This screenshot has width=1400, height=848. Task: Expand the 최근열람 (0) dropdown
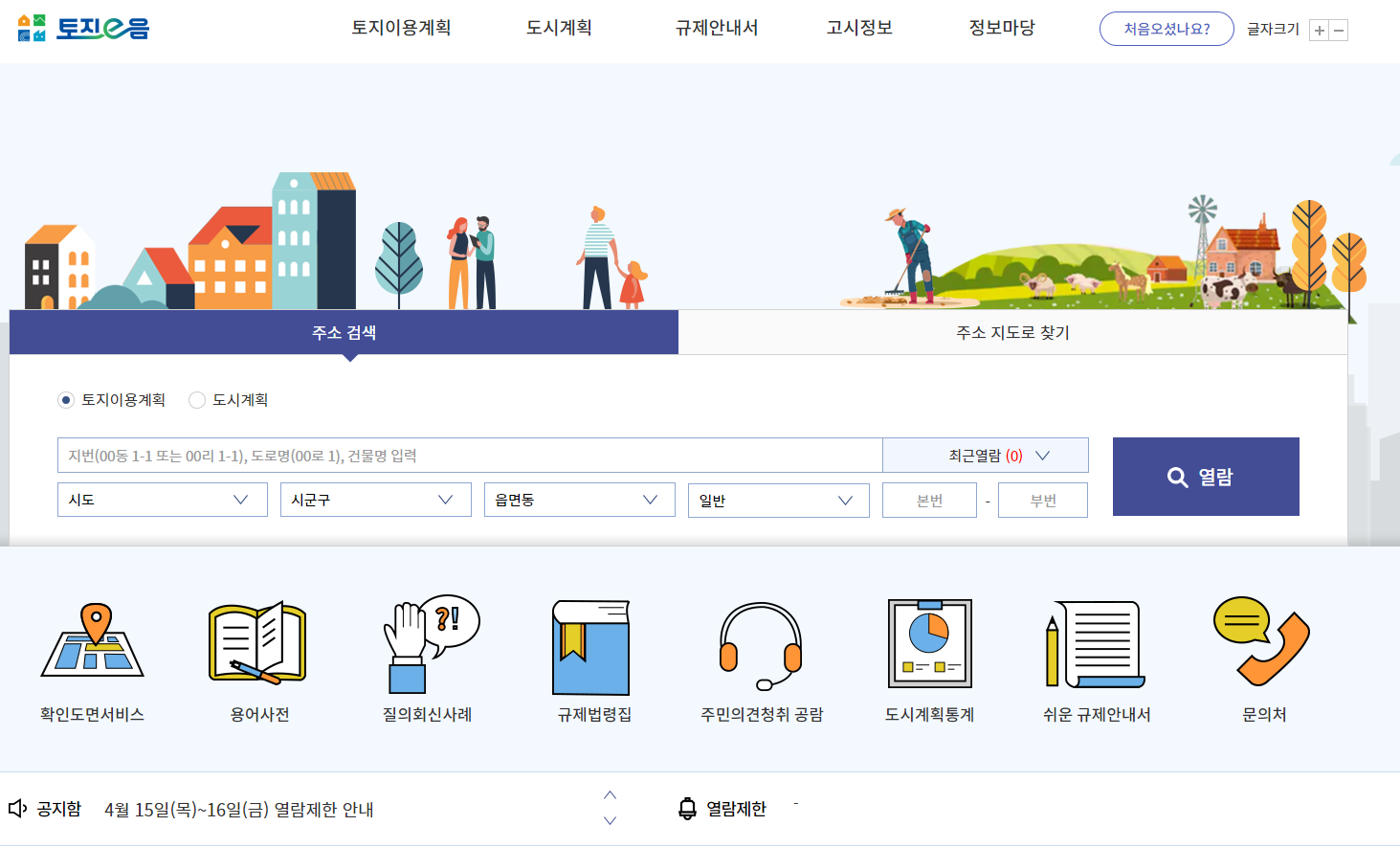click(986, 456)
